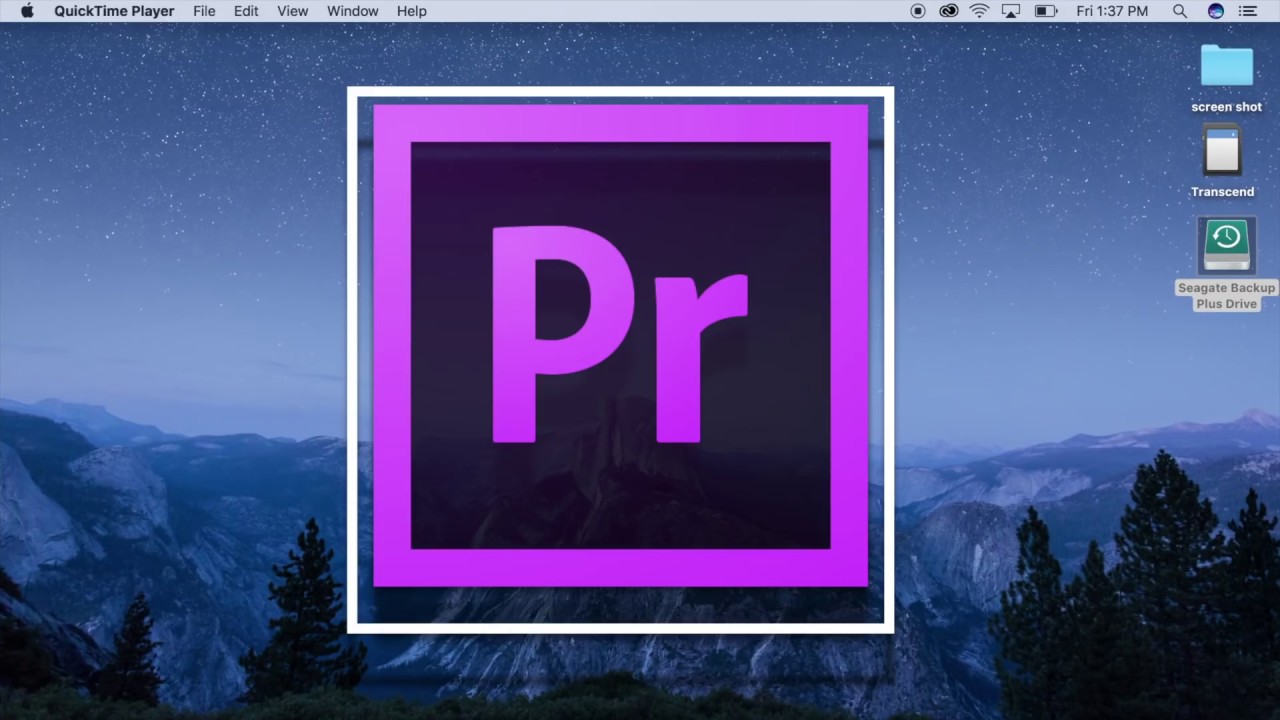This screenshot has height=720, width=1280.
Task: Click the Premiere Pro logo graphic
Action: coord(620,346)
